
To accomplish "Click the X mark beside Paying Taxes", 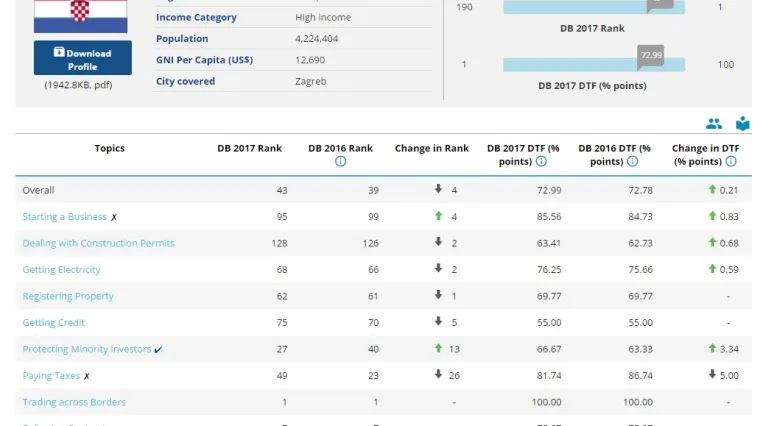I will click(x=87, y=376).
